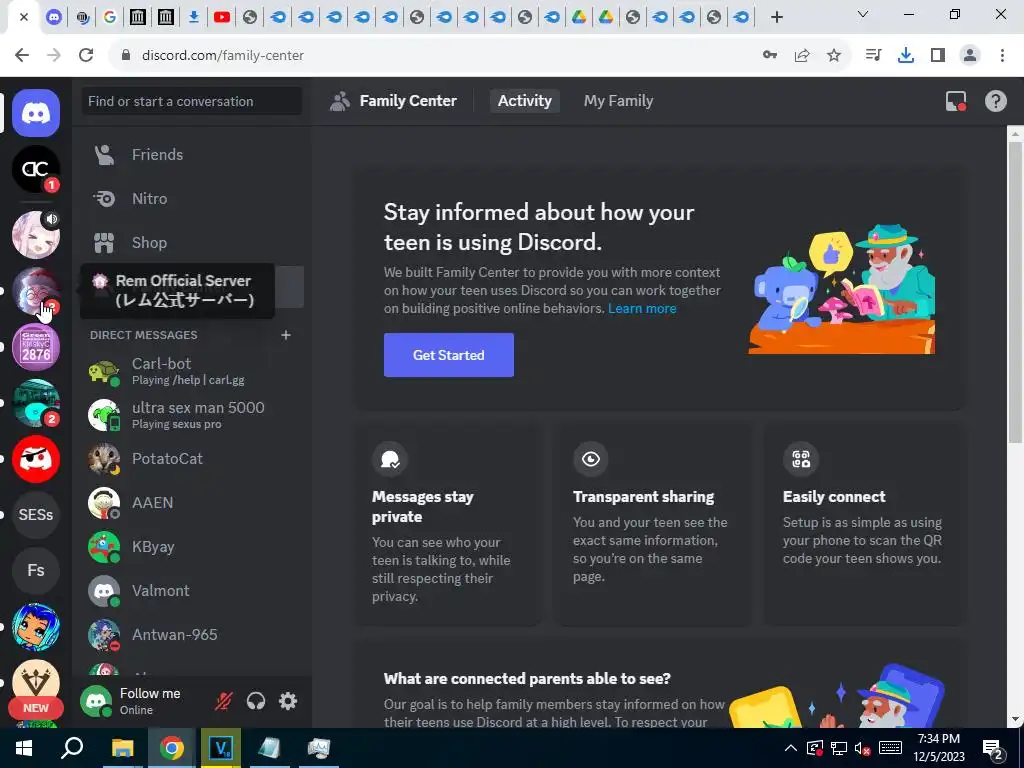The height and width of the screenshot is (768, 1024).
Task: Click the Transparent sharing eye icon
Action: [591, 459]
